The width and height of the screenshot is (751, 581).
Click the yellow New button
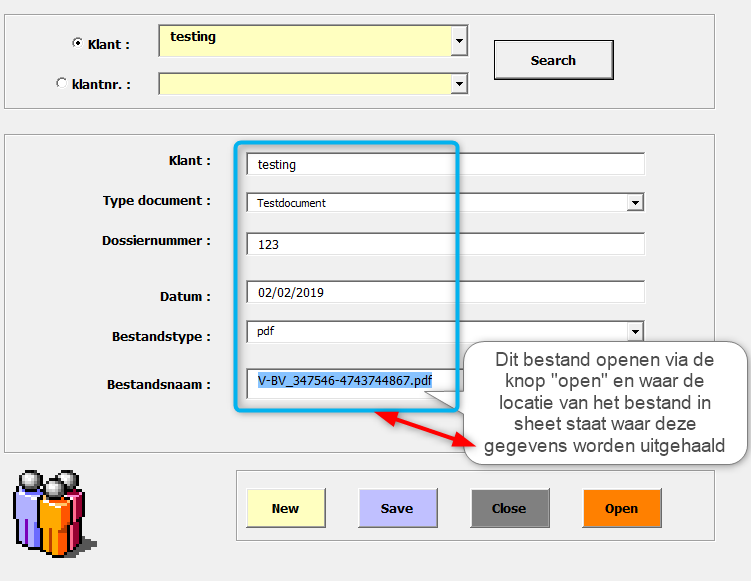click(286, 508)
